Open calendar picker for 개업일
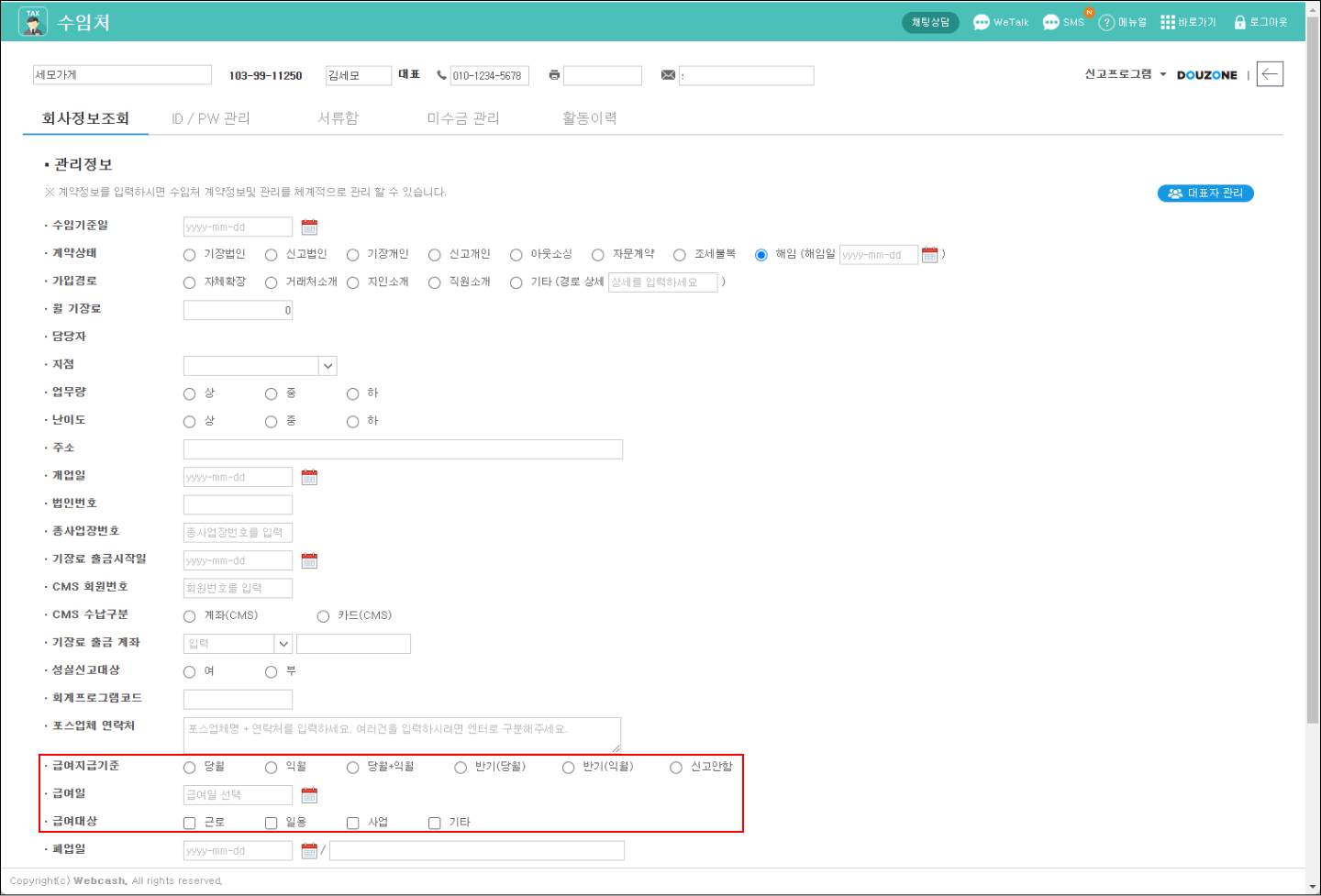 click(309, 477)
